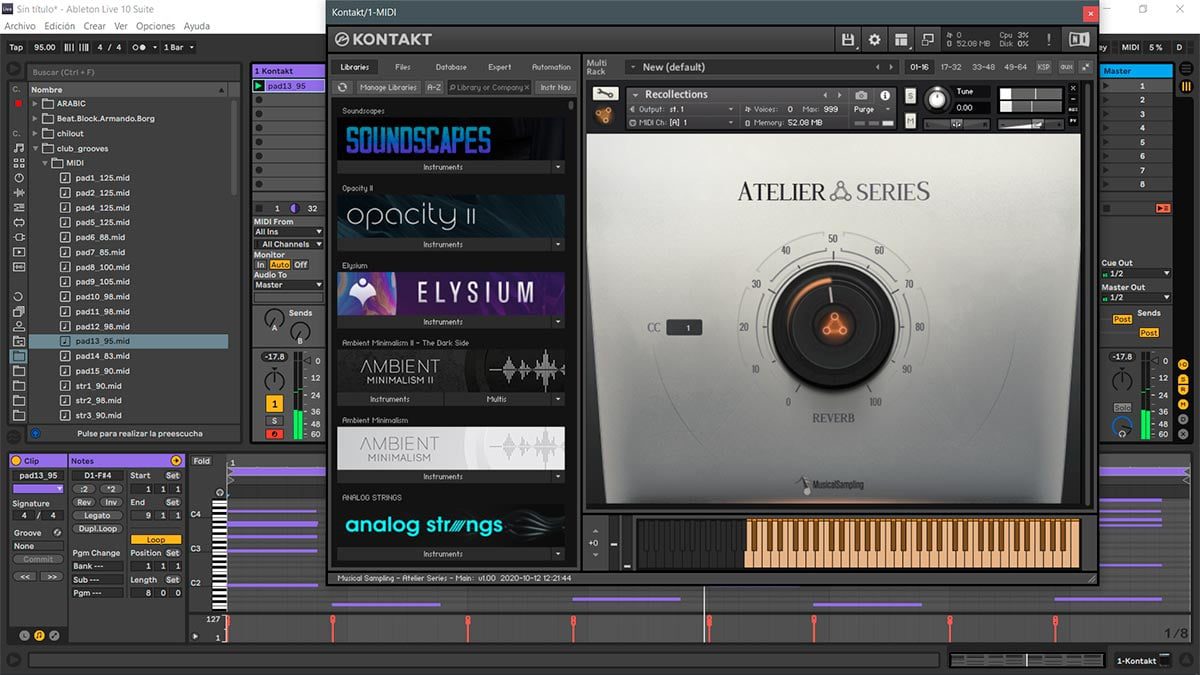
Task: Select the clip color swatch dropdown
Action: (38, 489)
